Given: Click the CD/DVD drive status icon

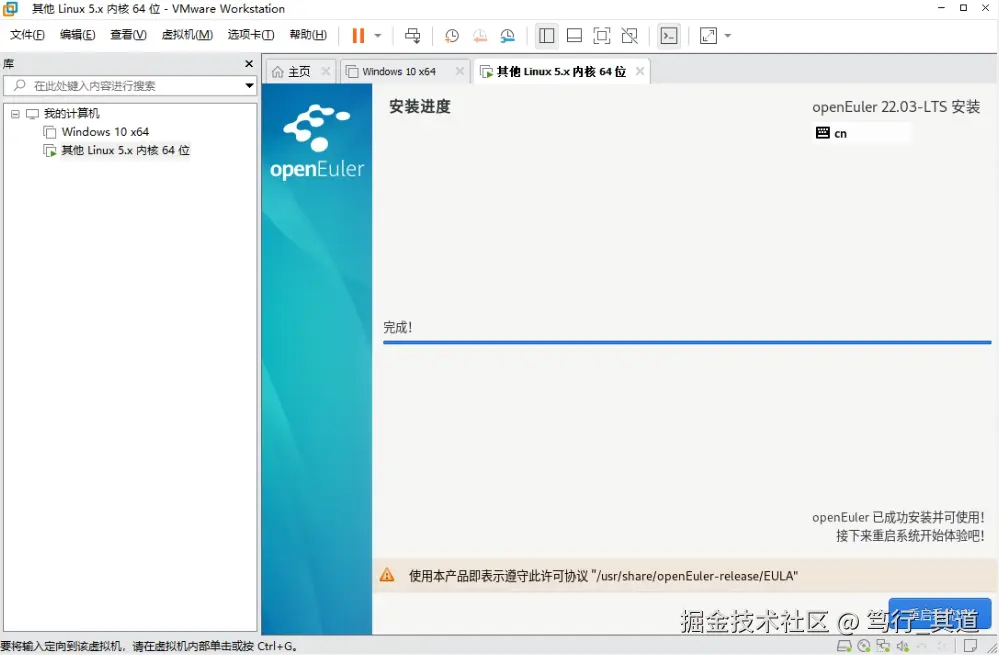Looking at the screenshot, I should point(863,646).
